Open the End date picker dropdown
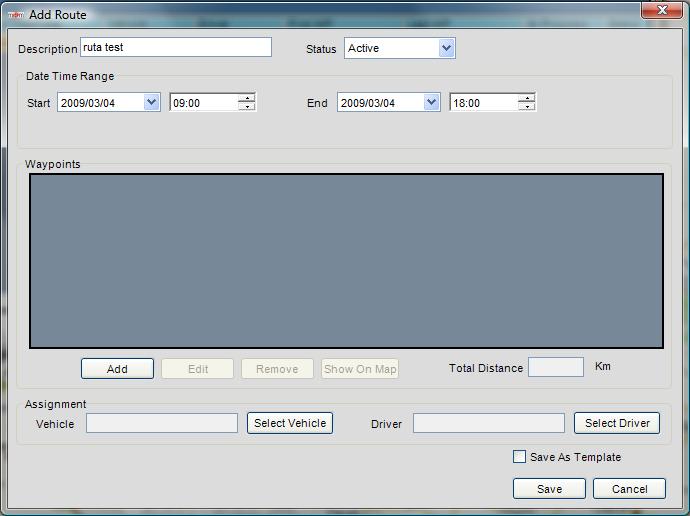The height and width of the screenshot is (516, 690). (431, 102)
